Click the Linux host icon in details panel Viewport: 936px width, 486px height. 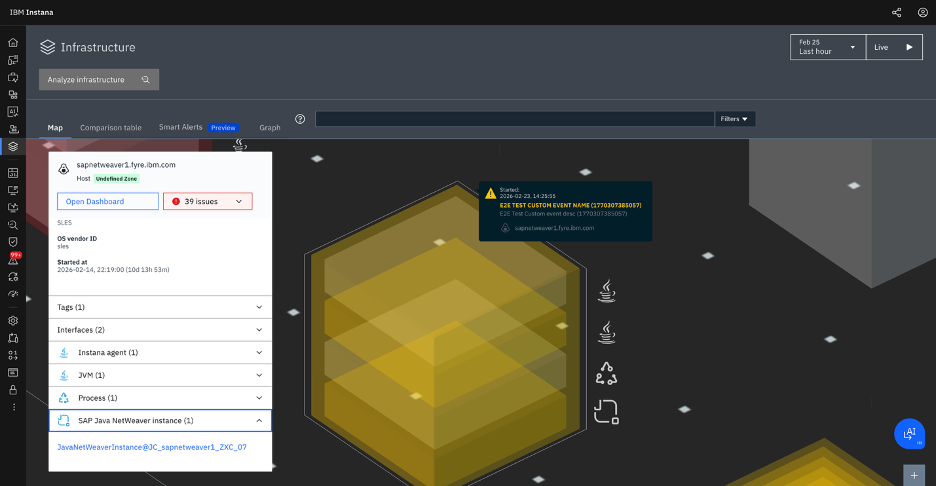[64, 170]
